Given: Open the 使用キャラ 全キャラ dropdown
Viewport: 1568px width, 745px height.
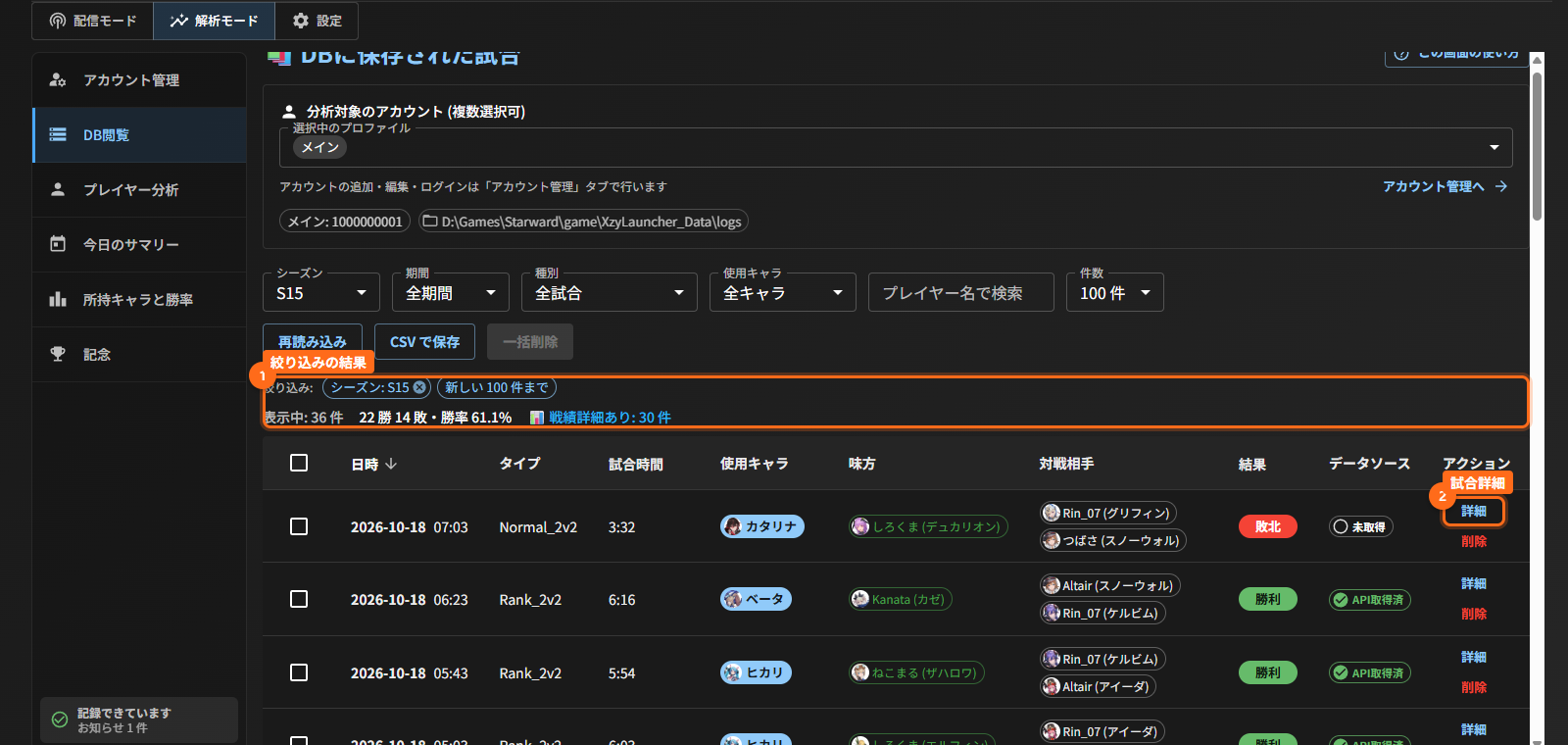Looking at the screenshot, I should (x=783, y=292).
